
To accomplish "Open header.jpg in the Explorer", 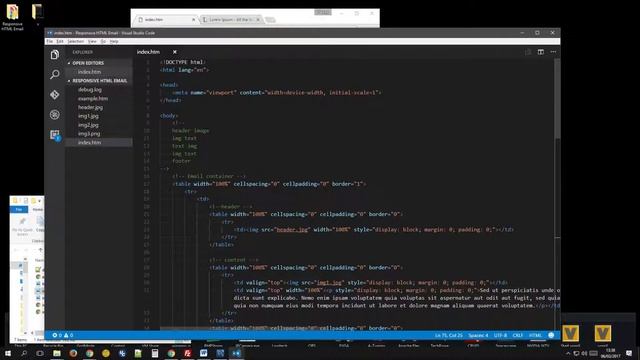I will pyautogui.click(x=91, y=107).
